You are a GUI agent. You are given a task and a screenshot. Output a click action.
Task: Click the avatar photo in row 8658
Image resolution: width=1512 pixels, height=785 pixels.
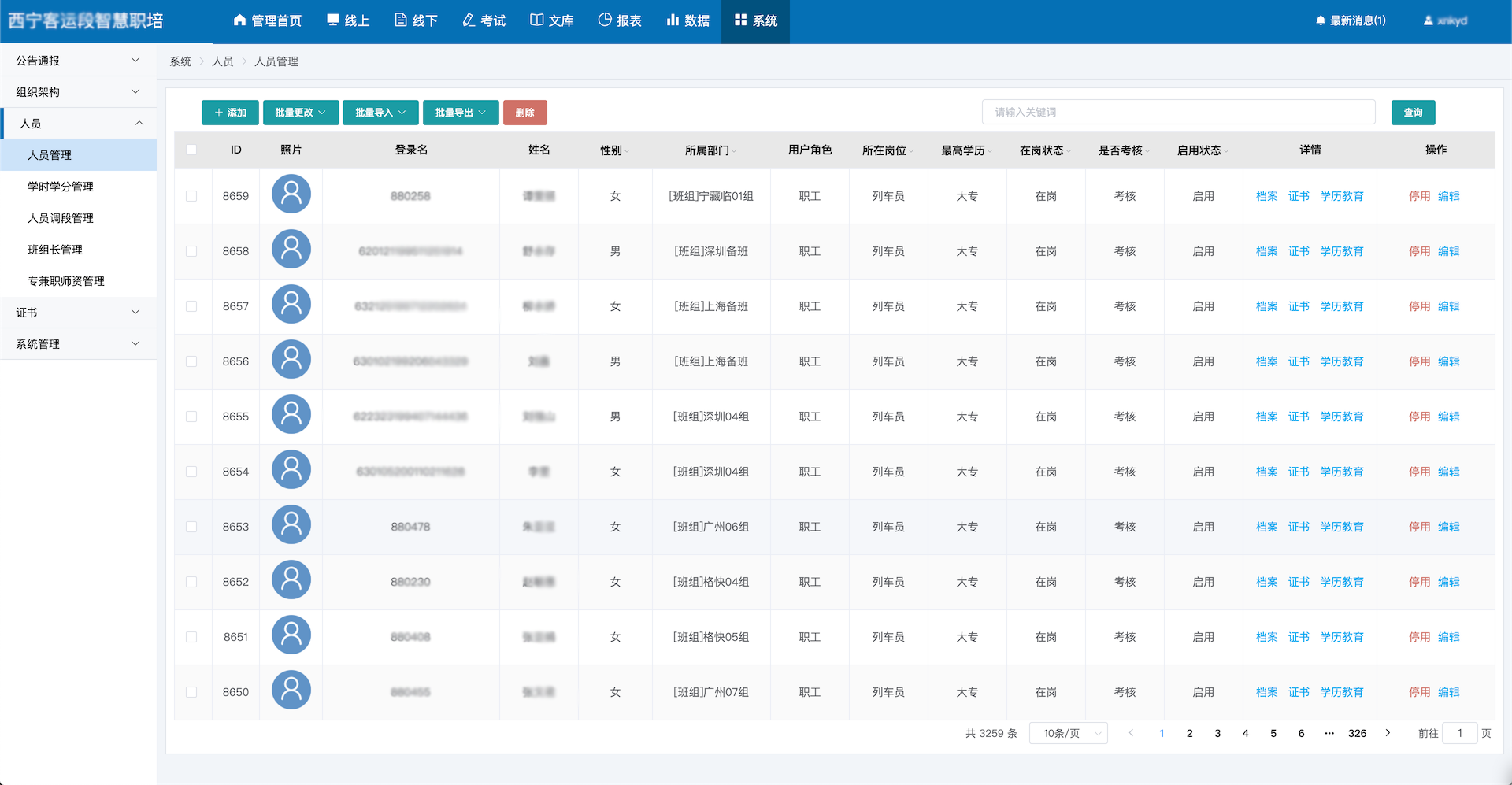[291, 250]
